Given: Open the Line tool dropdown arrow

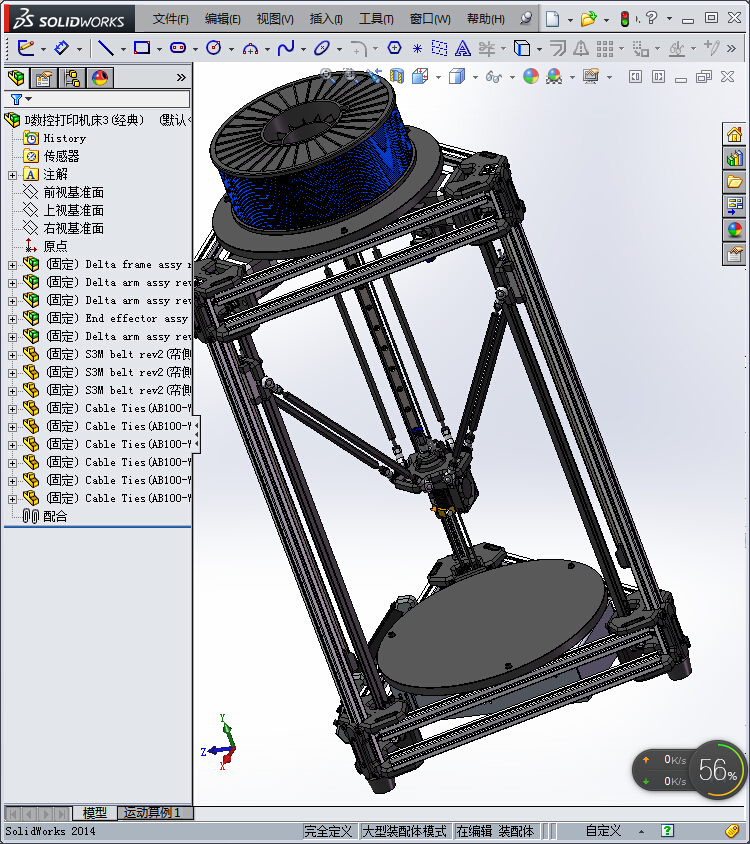Looking at the screenshot, I should point(123,49).
